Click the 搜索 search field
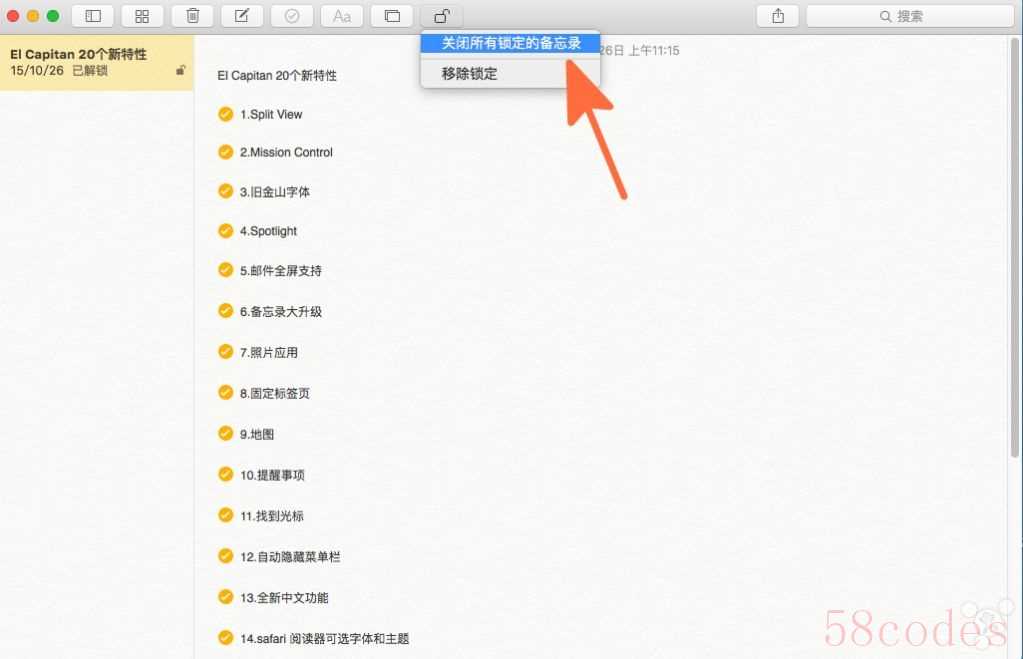This screenshot has height=659, width=1023. [x=909, y=16]
